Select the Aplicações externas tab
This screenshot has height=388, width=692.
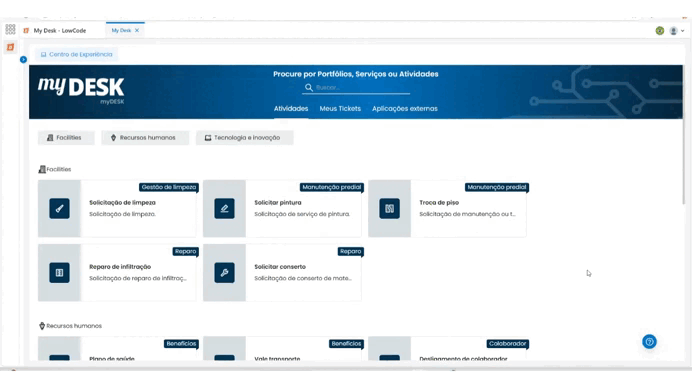coord(405,109)
